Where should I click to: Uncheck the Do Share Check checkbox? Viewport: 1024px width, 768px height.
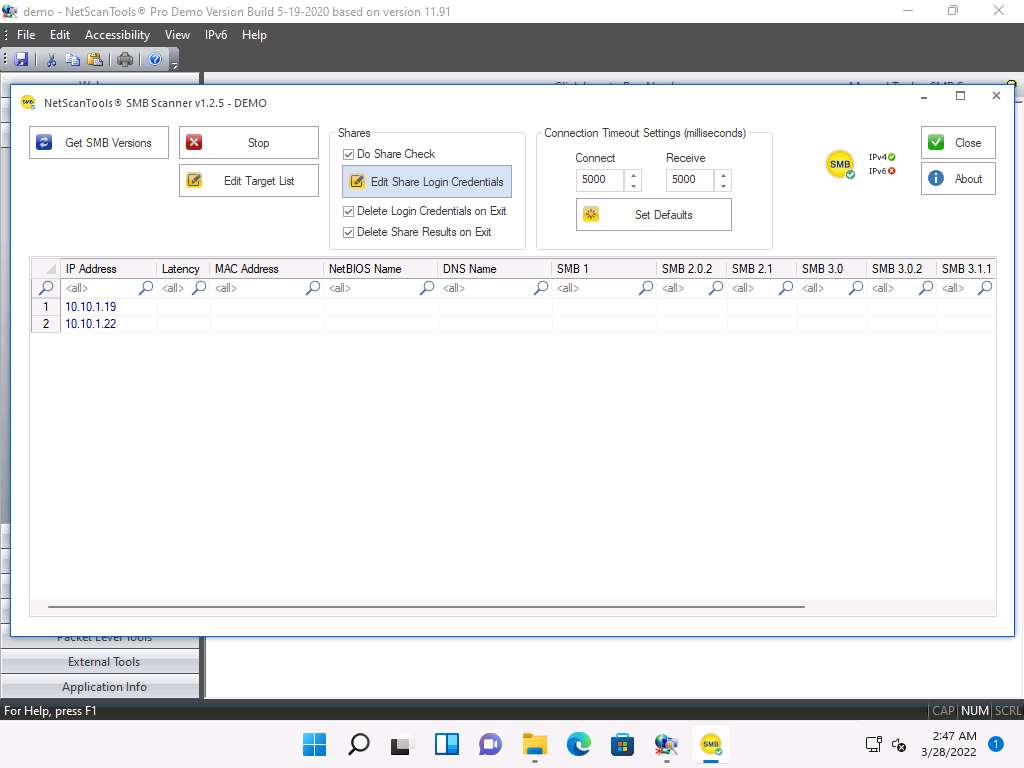pyautogui.click(x=349, y=154)
